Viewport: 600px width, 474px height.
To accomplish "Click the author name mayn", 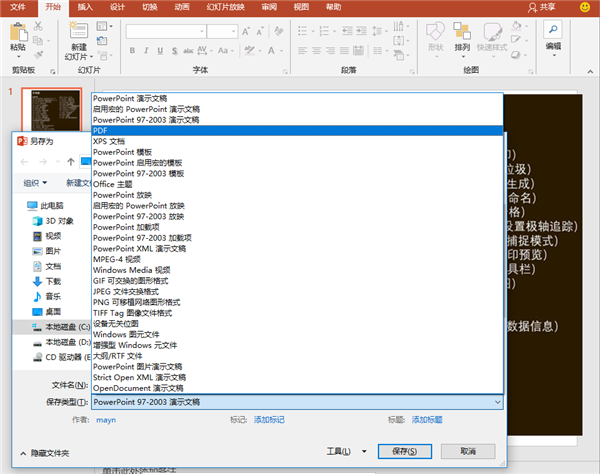I will (x=106, y=420).
